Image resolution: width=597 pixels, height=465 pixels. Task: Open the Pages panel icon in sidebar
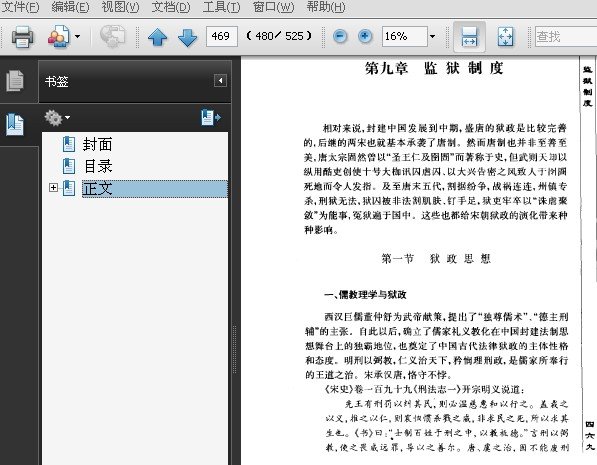(x=15, y=80)
